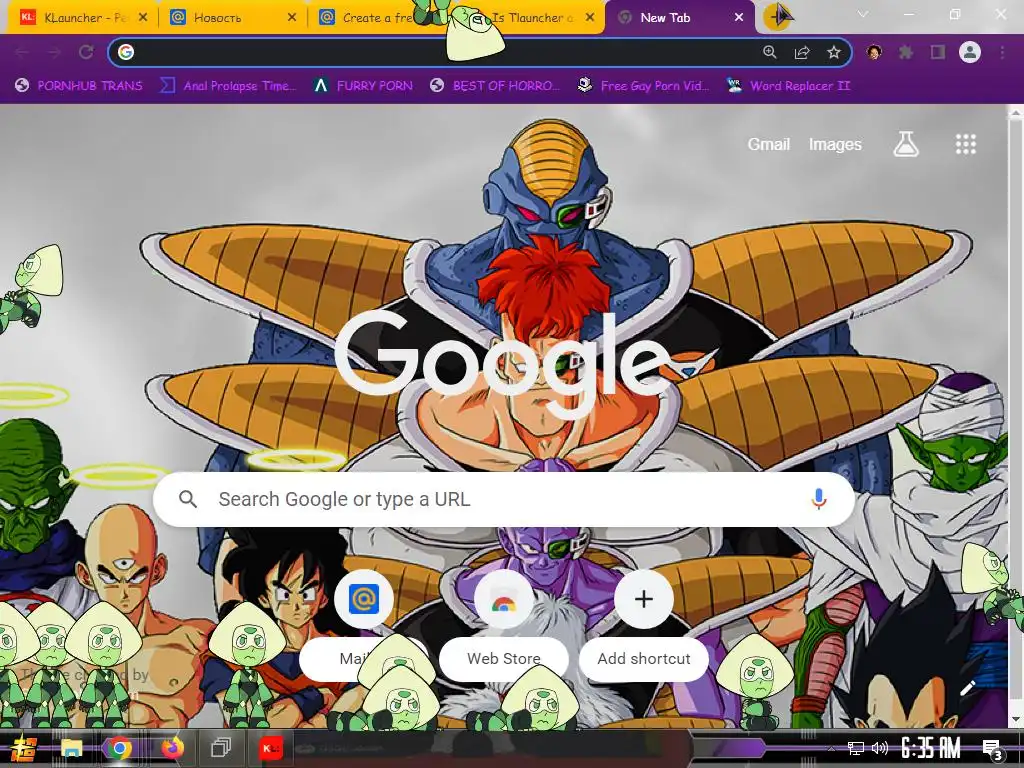Viewport: 1024px width, 768px height.
Task: Click the Google icon in the address bar
Action: (x=126, y=52)
